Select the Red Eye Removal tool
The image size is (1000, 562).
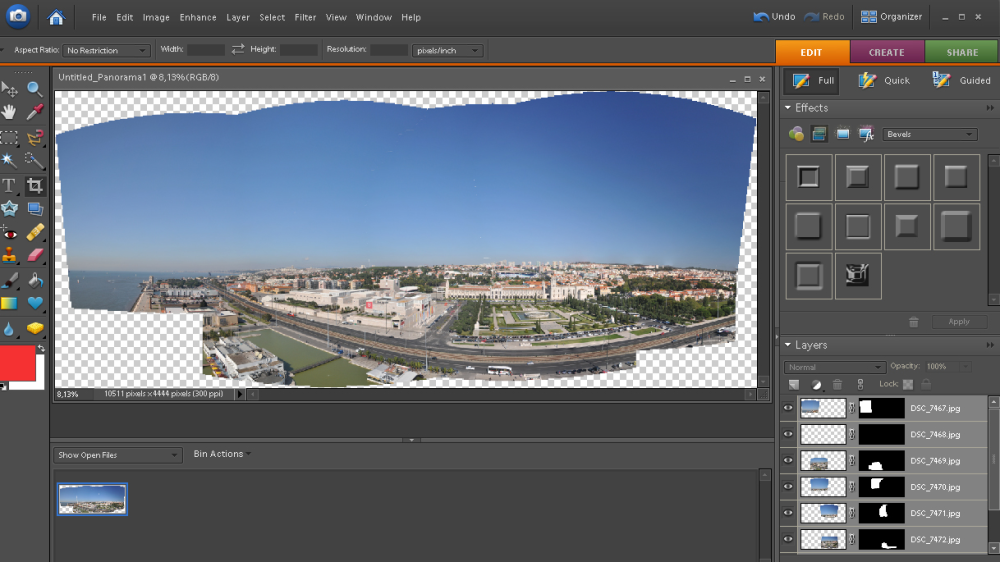click(x=9, y=233)
